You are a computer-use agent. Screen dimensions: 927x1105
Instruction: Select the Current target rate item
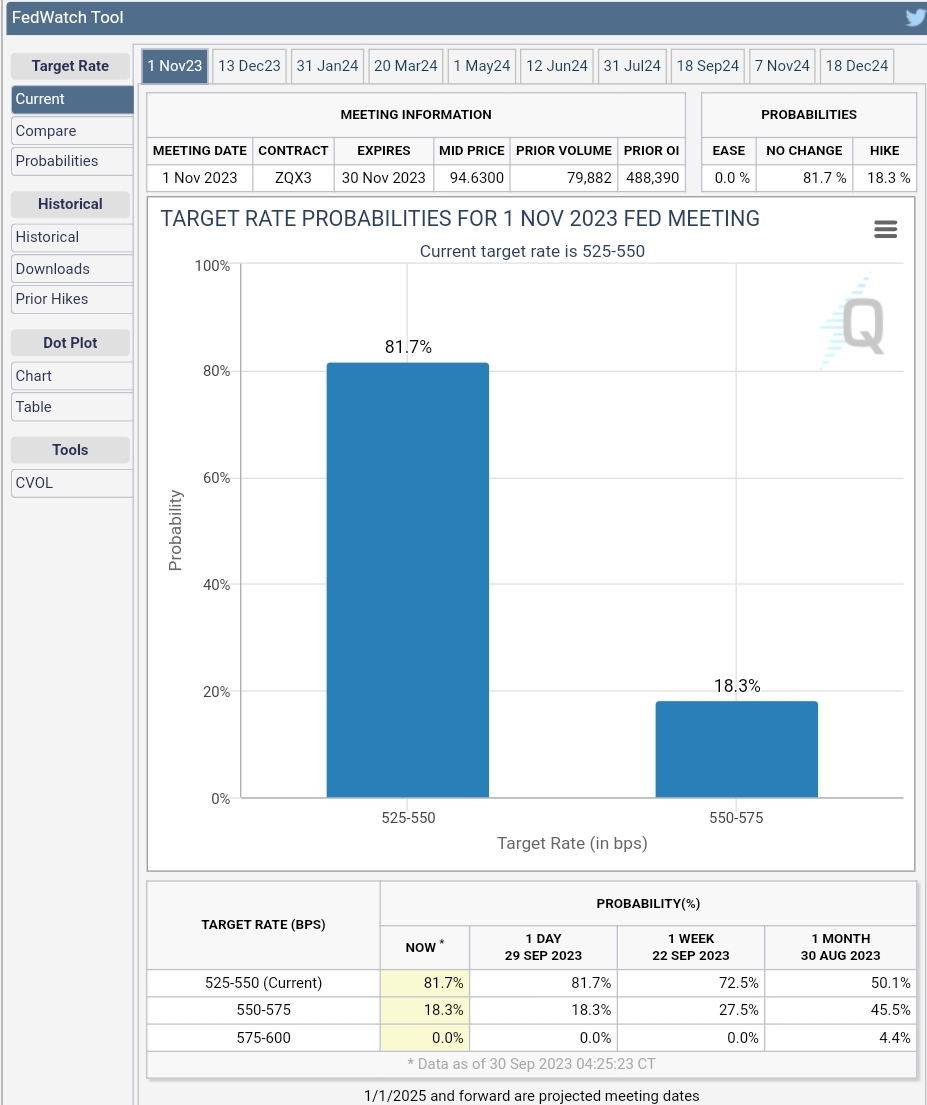pyautogui.click(x=72, y=99)
